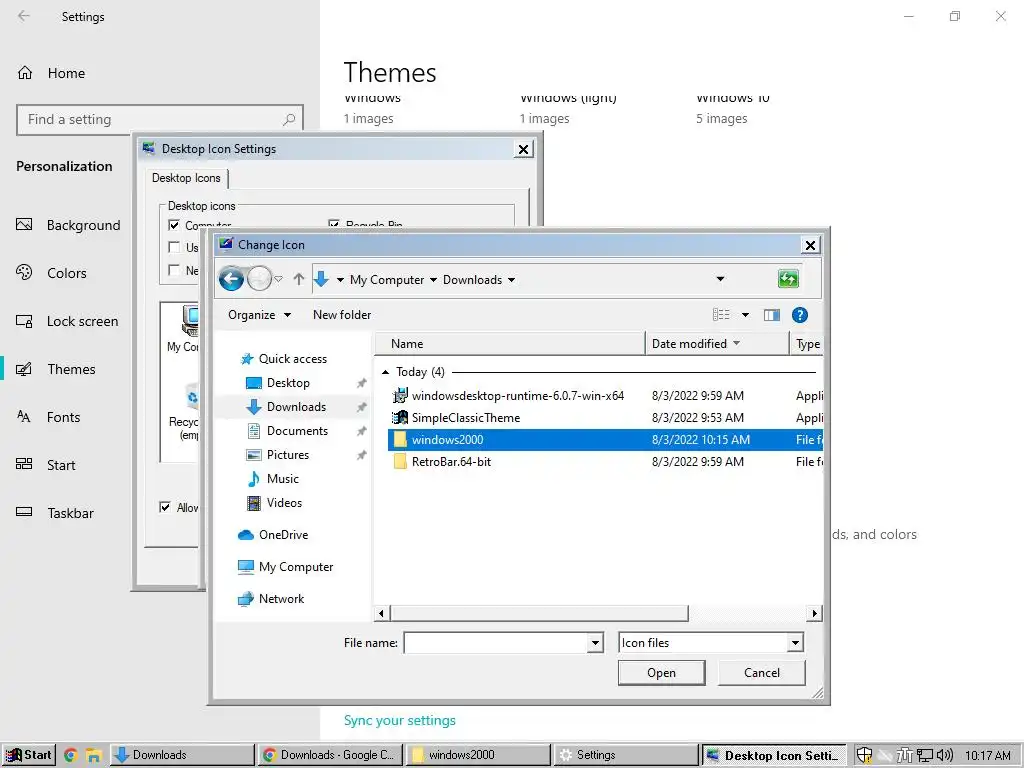Open recent locations dropdown beside Forward arrow
The height and width of the screenshot is (768, 1024).
point(278,280)
